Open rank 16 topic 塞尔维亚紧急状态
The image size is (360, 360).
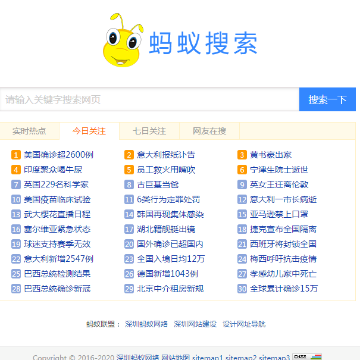pos(57,229)
